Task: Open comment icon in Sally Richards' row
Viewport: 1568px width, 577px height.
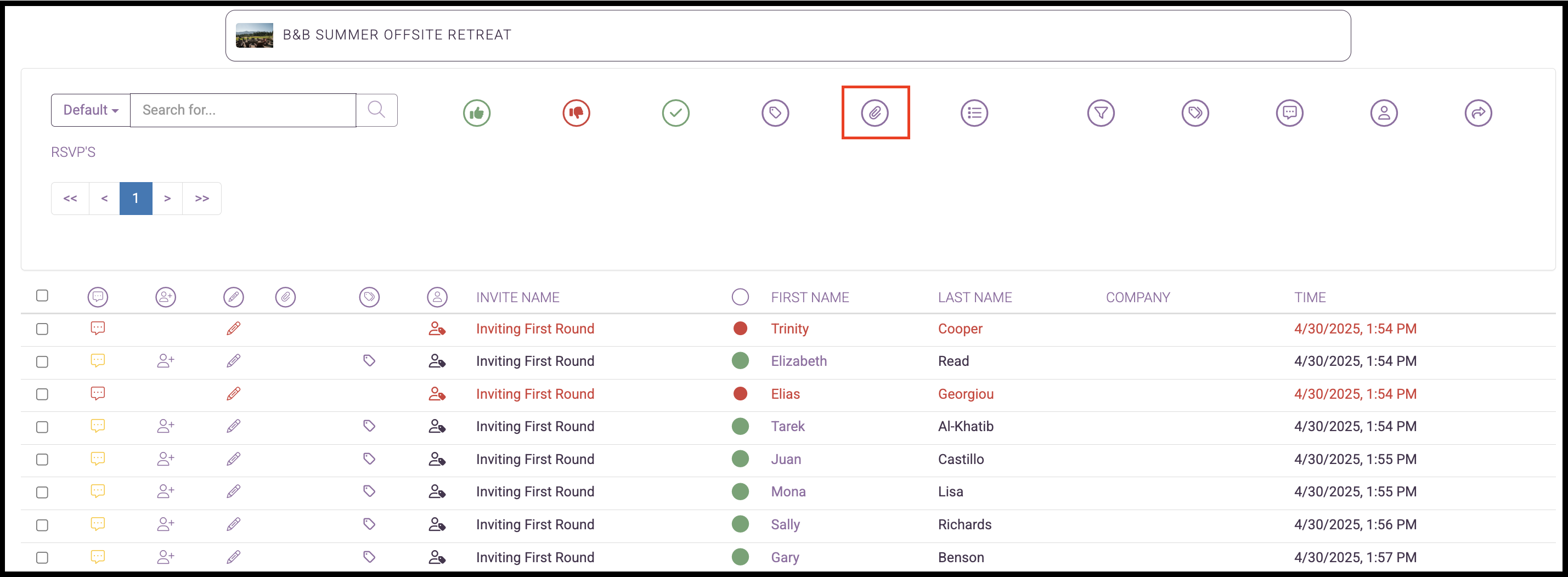Action: [98, 524]
